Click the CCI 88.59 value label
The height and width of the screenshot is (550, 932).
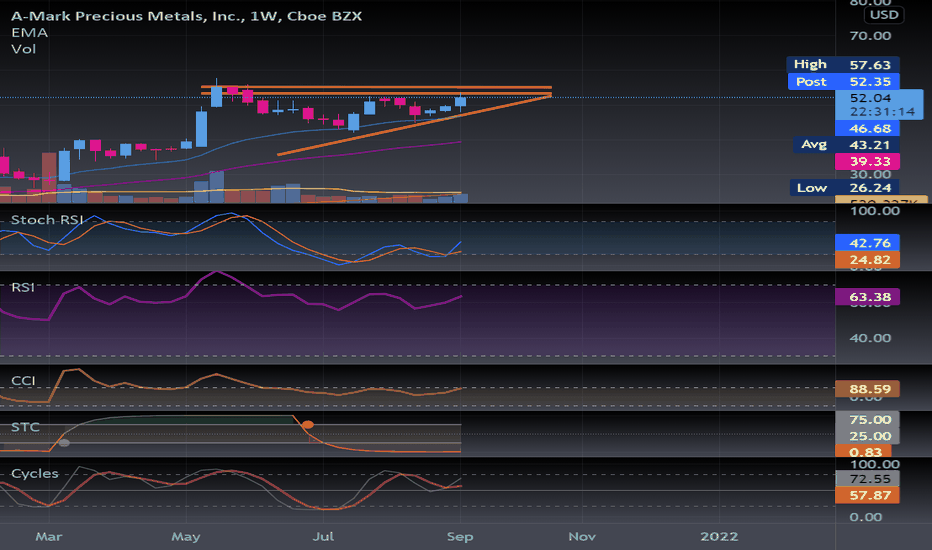click(867, 389)
